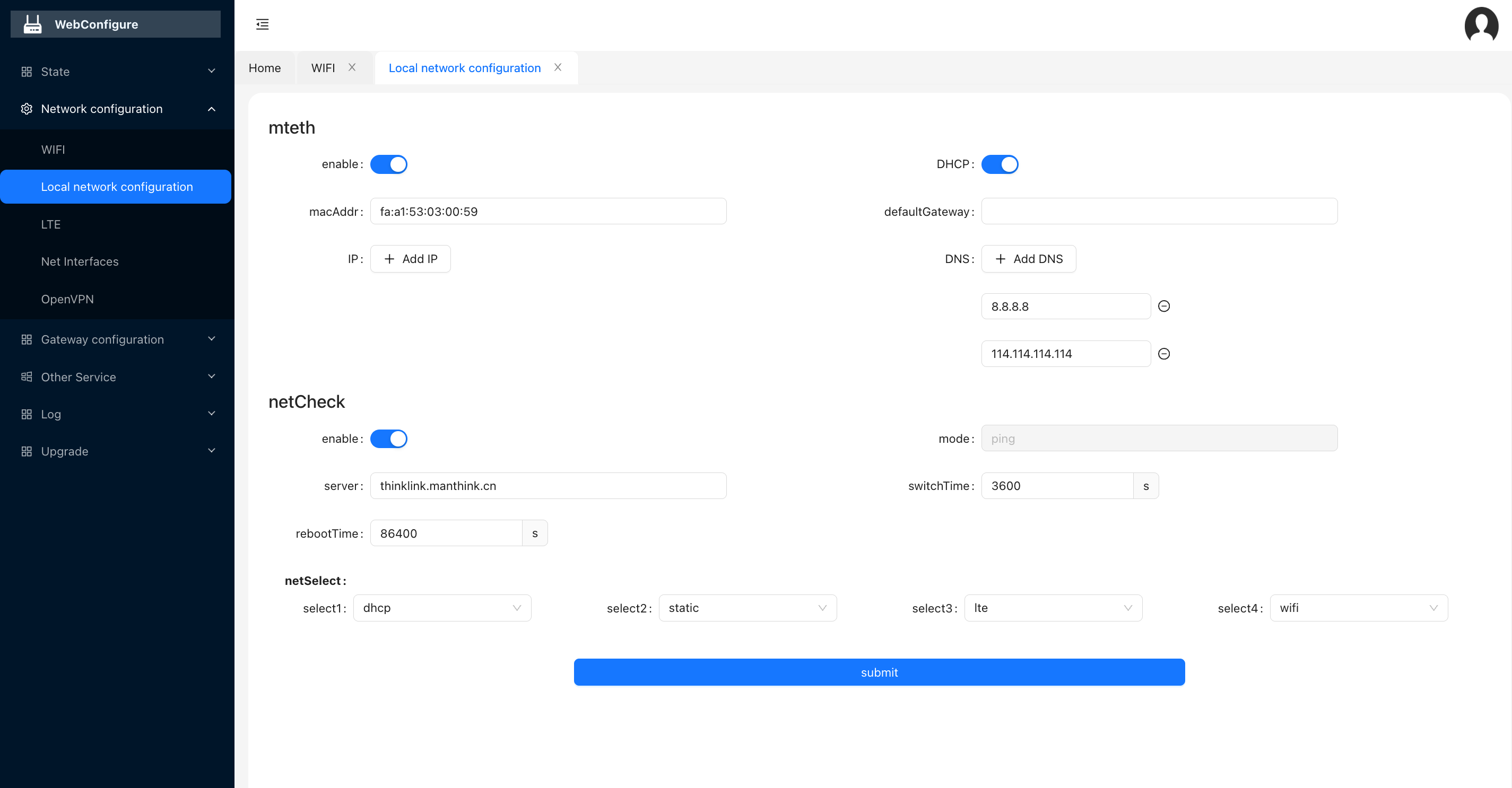
Task: Expand the Gateway configuration menu
Action: [212, 339]
